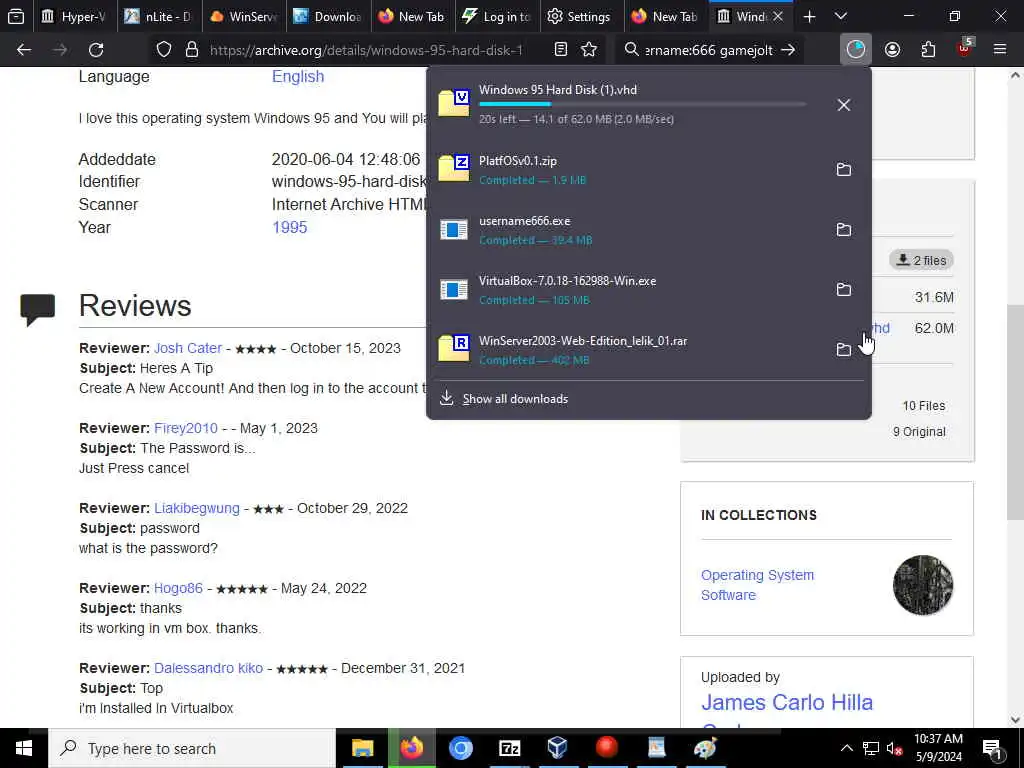Click the padlock site security icon
The image size is (1024, 768).
tap(192, 50)
